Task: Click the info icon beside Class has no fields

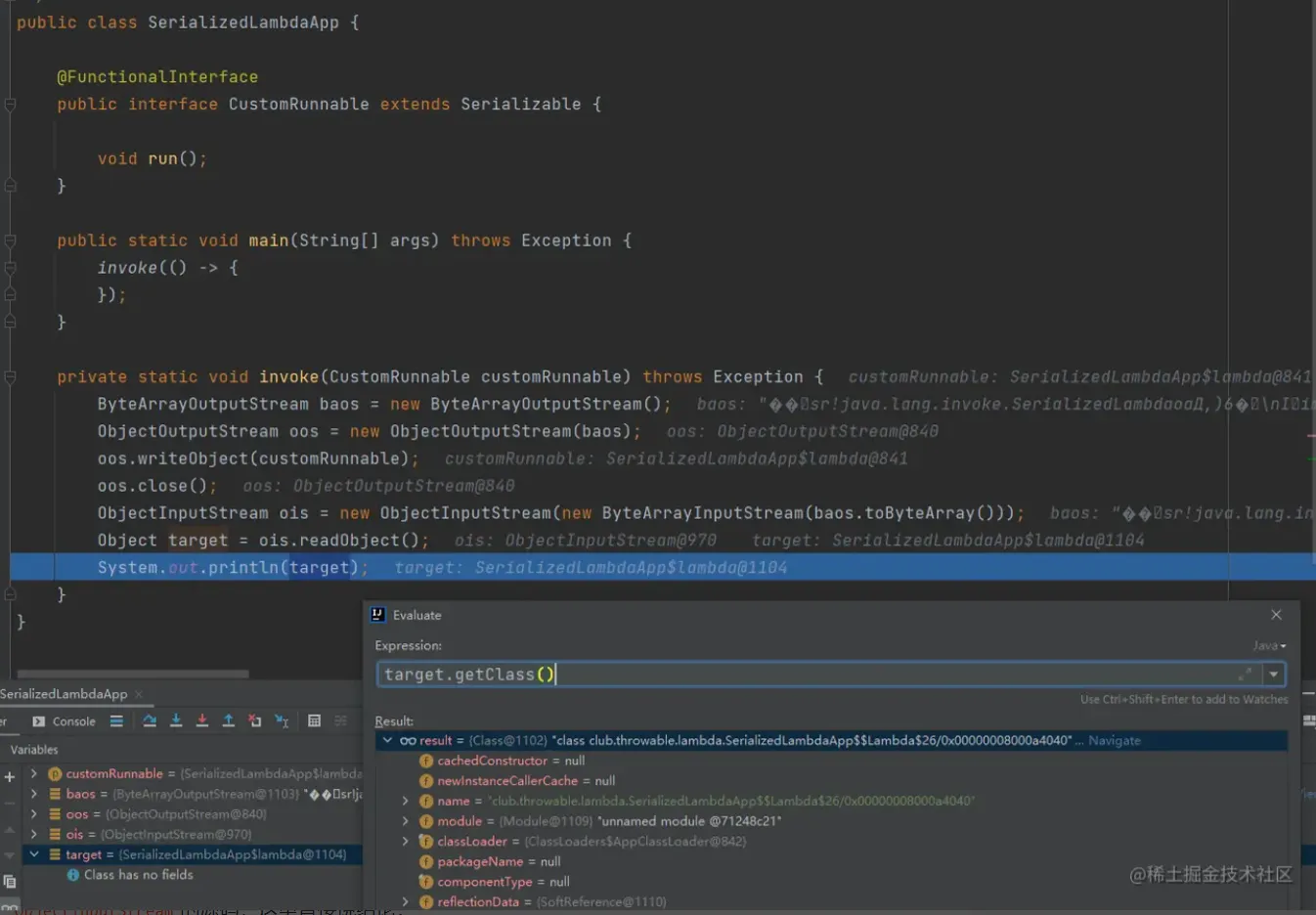Action: 73,875
